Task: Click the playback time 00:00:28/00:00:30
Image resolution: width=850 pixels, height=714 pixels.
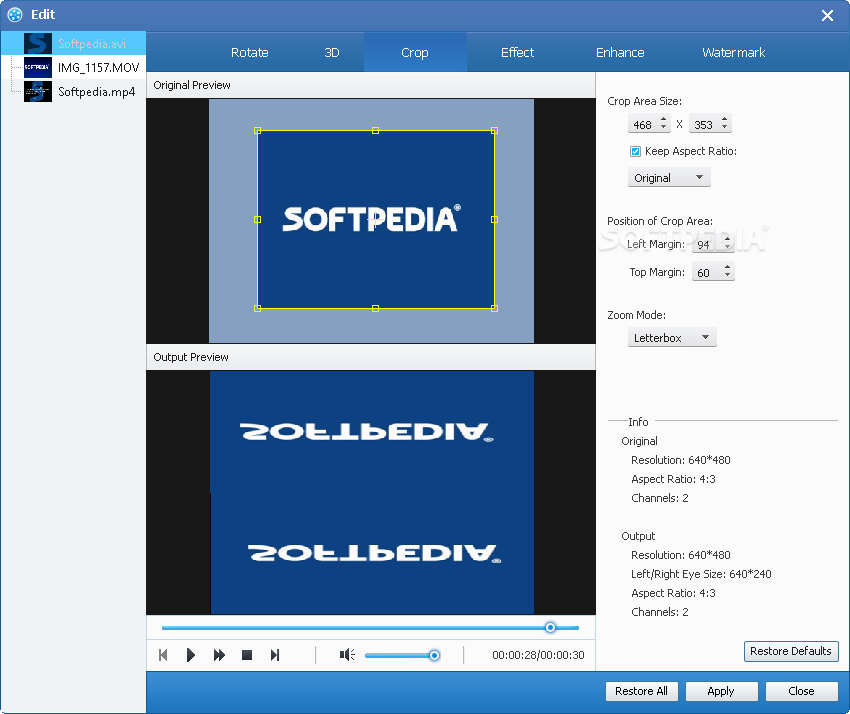Action: pyautogui.click(x=538, y=655)
